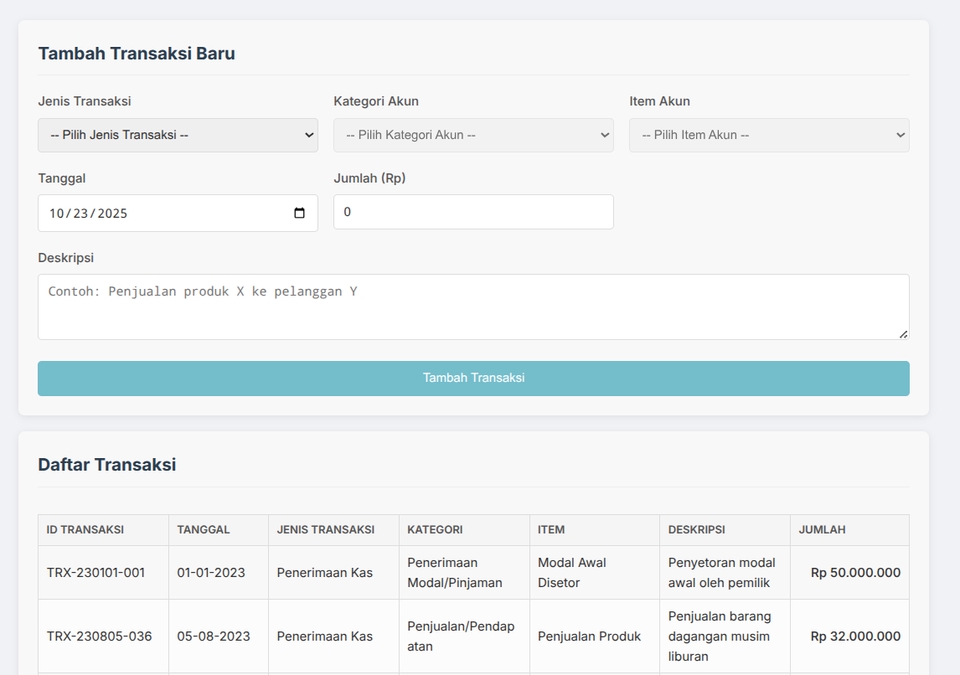Expand the '-- Pilih Jenis Transaksi --' selector
This screenshot has width=960, height=675.
pyautogui.click(x=177, y=134)
